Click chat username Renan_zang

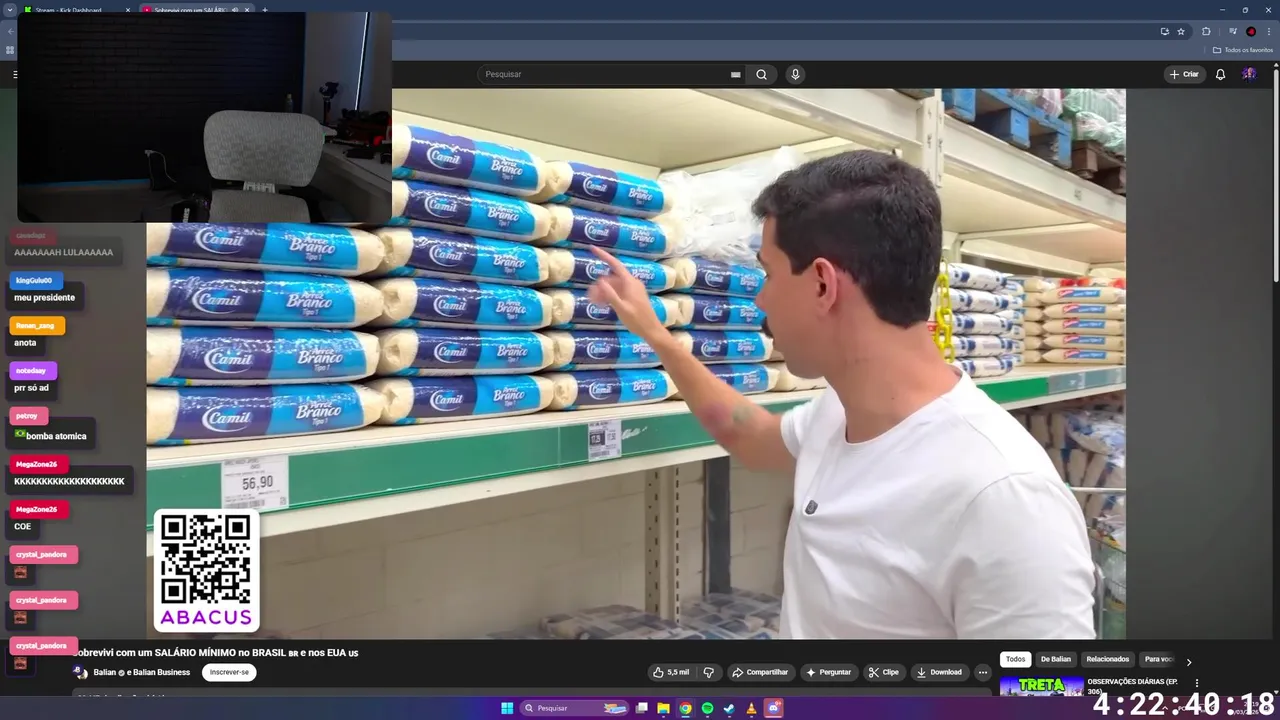click(x=36, y=326)
